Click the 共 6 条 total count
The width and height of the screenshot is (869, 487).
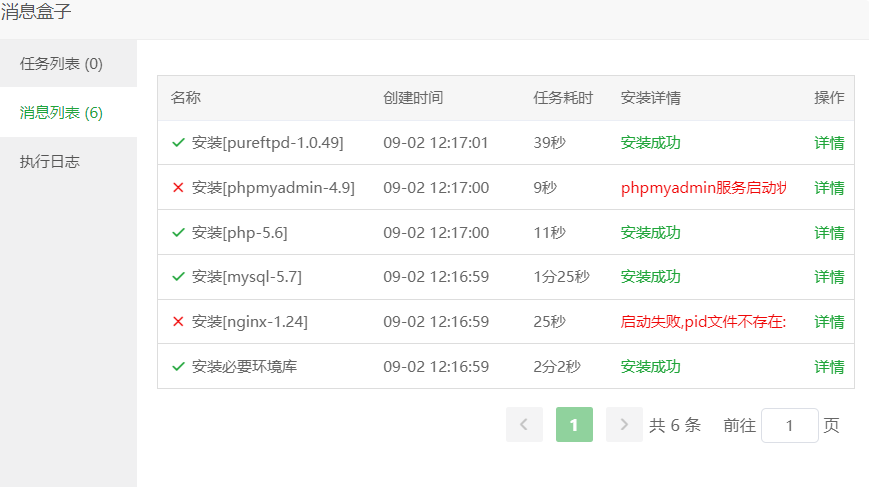click(x=675, y=425)
